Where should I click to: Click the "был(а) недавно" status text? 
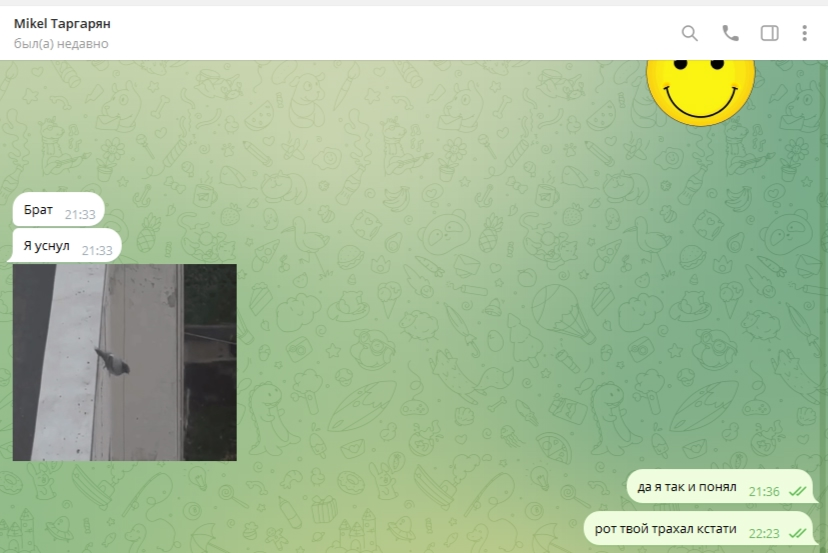coord(61,44)
